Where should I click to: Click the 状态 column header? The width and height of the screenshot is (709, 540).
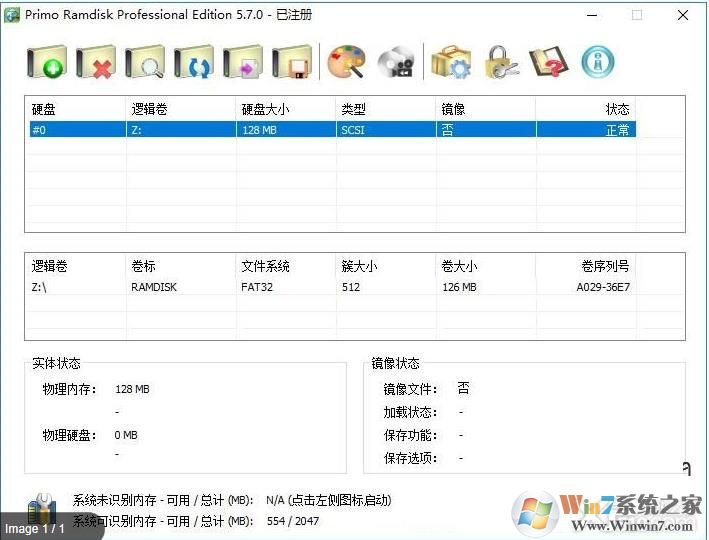click(x=617, y=109)
